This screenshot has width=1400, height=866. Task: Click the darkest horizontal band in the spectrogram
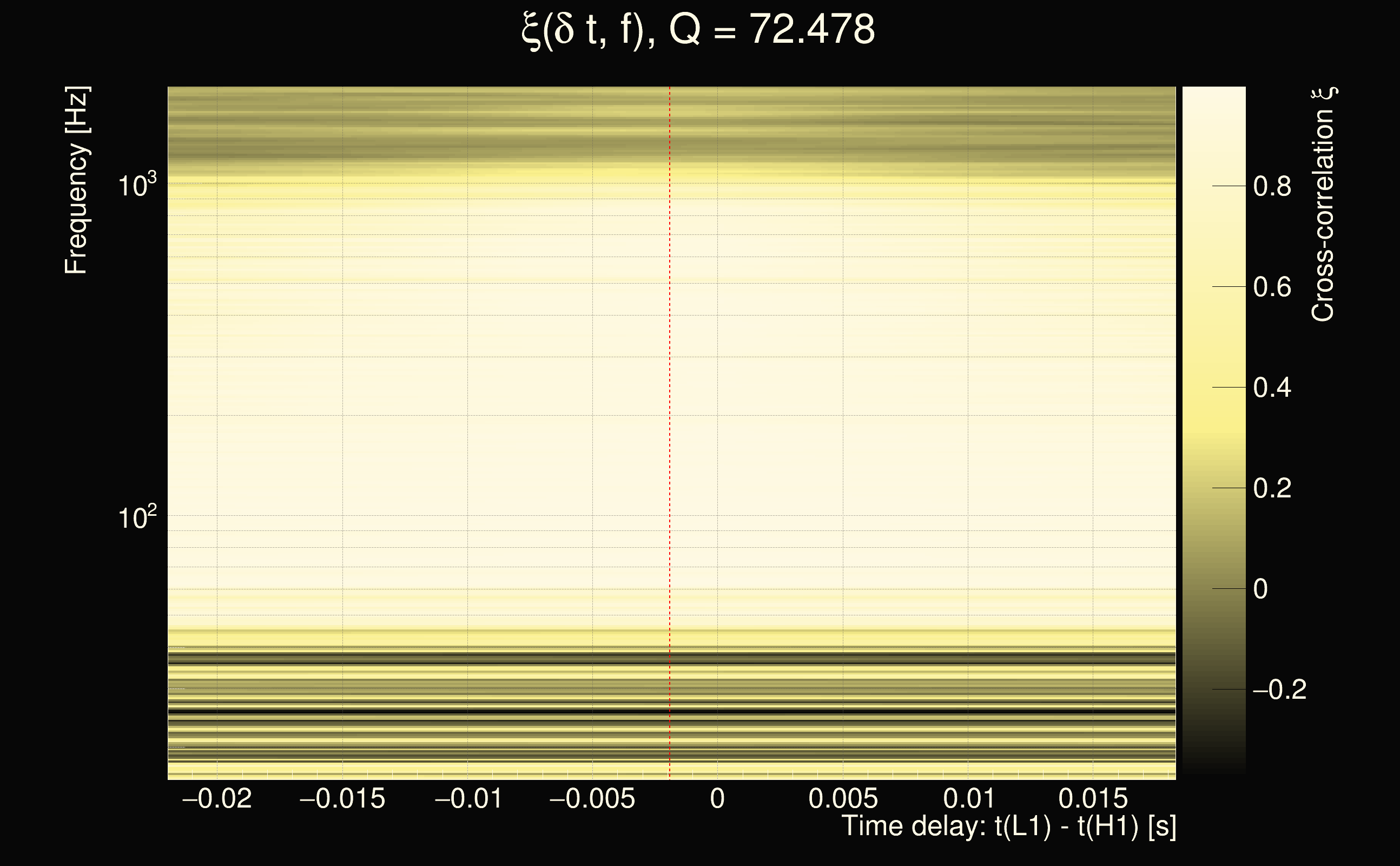coord(572,712)
